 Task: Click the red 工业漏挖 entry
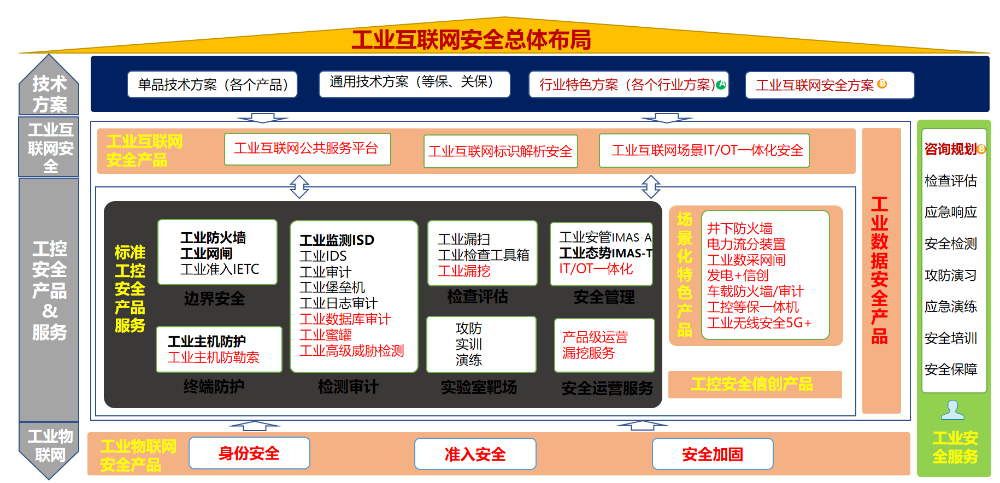[x=464, y=271]
